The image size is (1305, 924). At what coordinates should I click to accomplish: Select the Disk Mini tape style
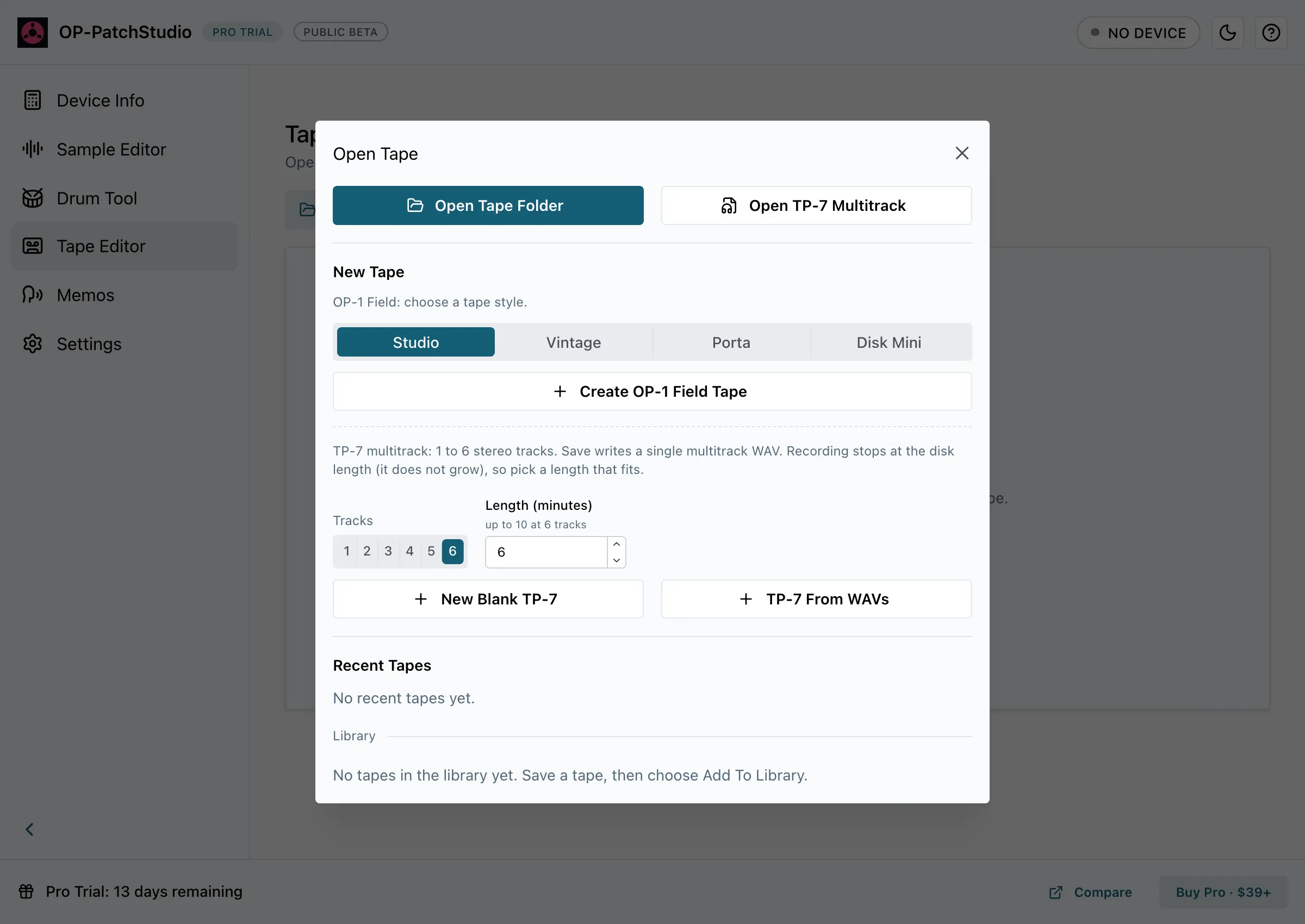coord(889,342)
